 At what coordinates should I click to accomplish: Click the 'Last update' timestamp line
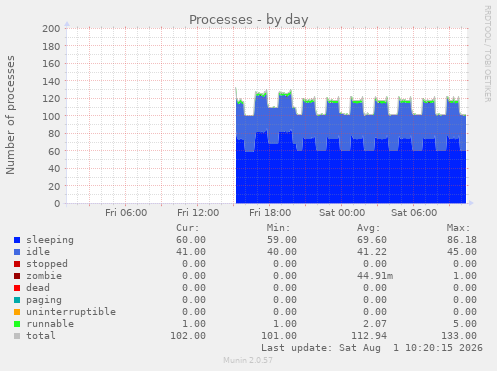click(x=372, y=348)
